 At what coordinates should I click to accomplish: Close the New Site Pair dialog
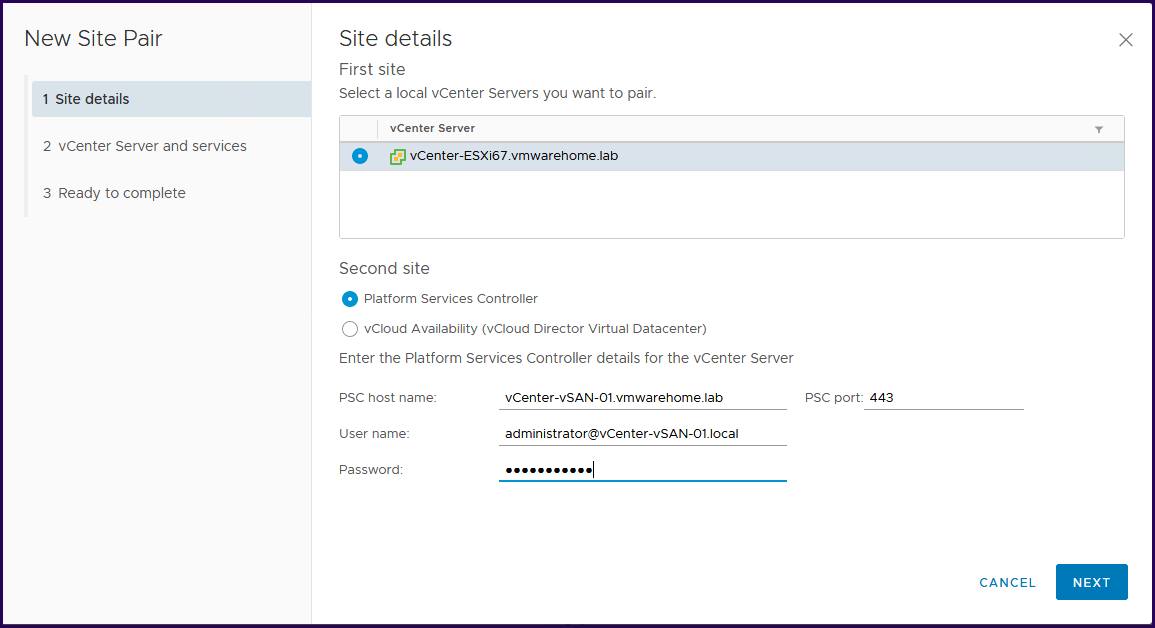1126,40
